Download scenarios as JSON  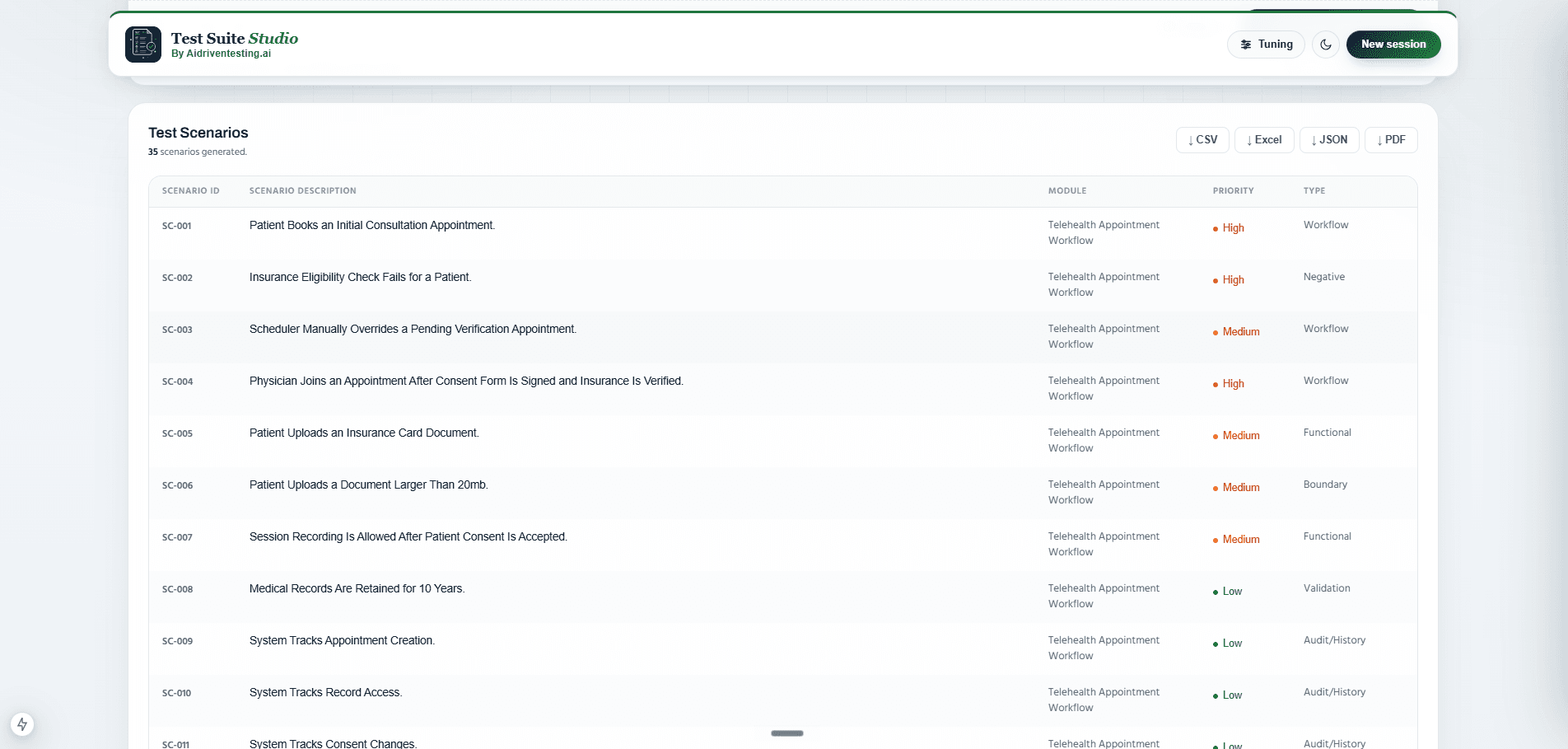[x=1329, y=140]
